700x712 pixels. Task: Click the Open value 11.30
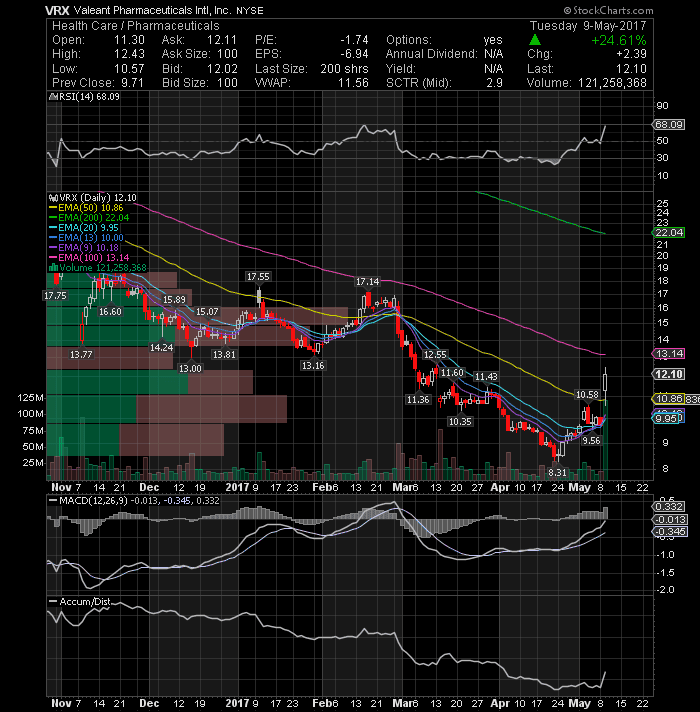(129, 40)
